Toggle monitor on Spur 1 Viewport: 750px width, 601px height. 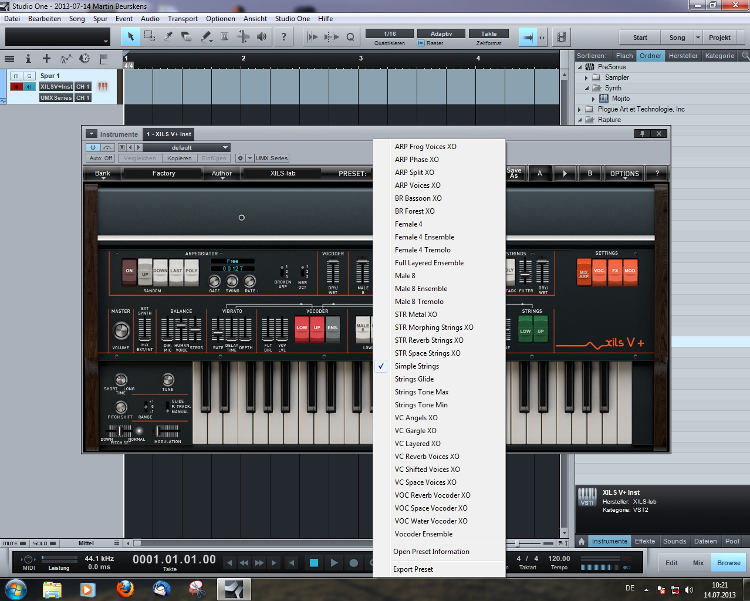coord(29,87)
